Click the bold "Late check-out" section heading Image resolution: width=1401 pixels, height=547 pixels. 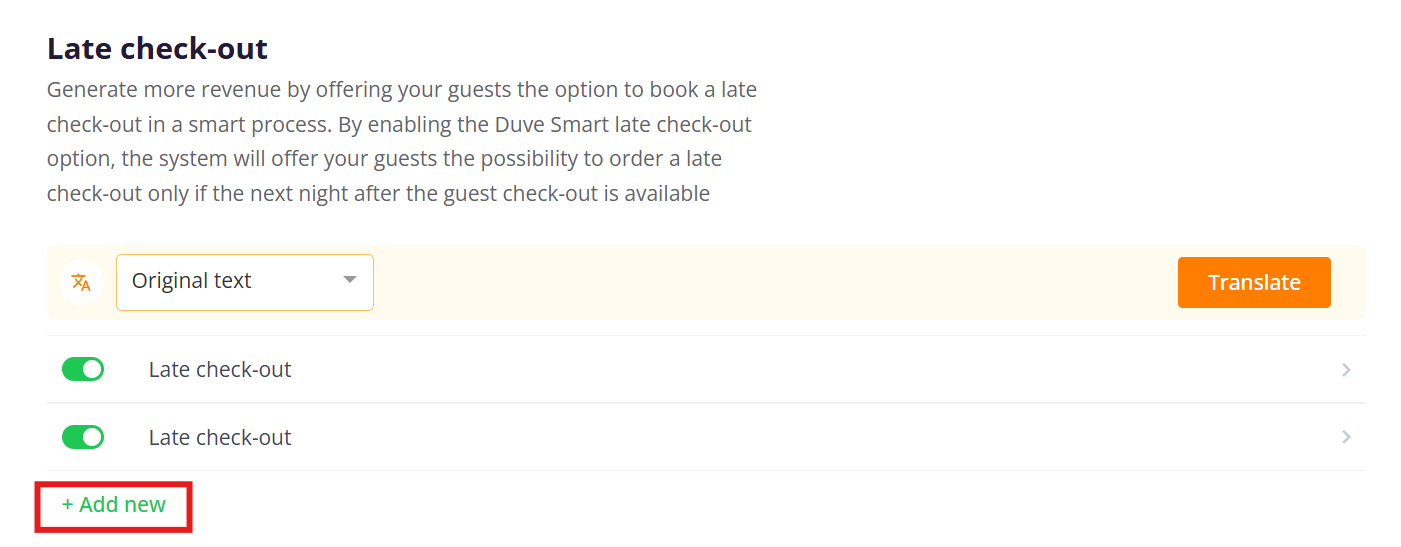[x=157, y=48]
